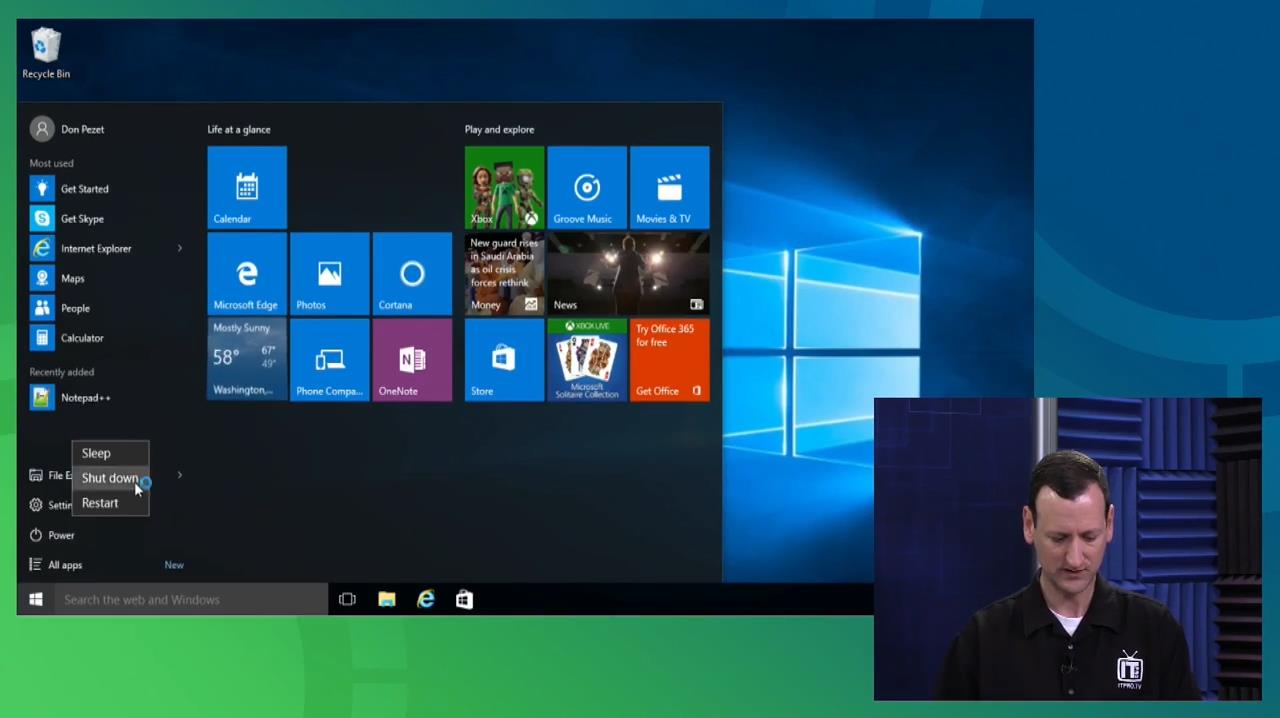Open the All apps list
This screenshot has height=718, width=1280.
(57, 565)
